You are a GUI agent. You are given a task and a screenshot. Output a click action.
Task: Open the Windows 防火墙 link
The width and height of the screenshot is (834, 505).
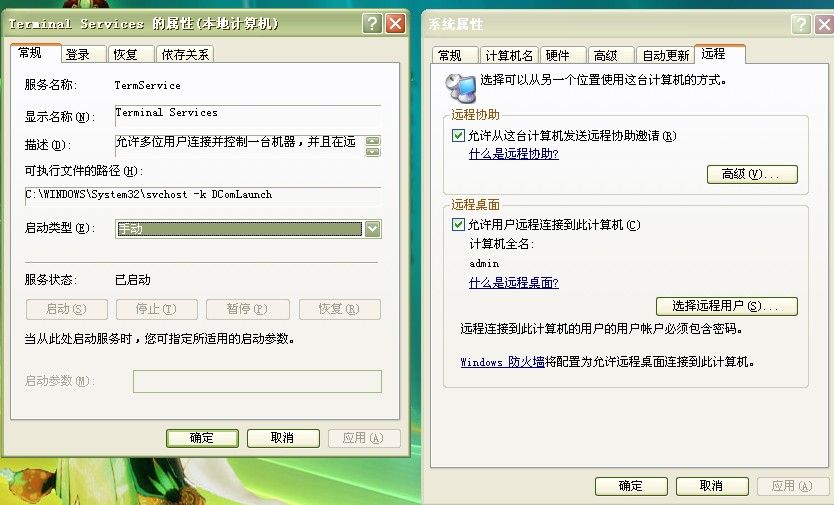click(502, 362)
